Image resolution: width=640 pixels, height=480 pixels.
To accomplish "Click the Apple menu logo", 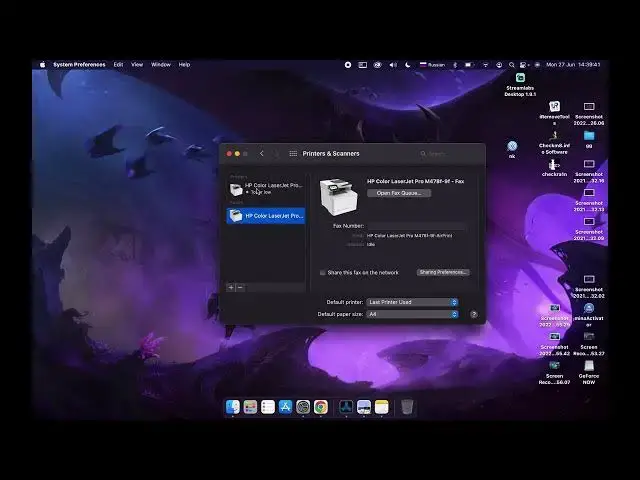I will pos(42,64).
